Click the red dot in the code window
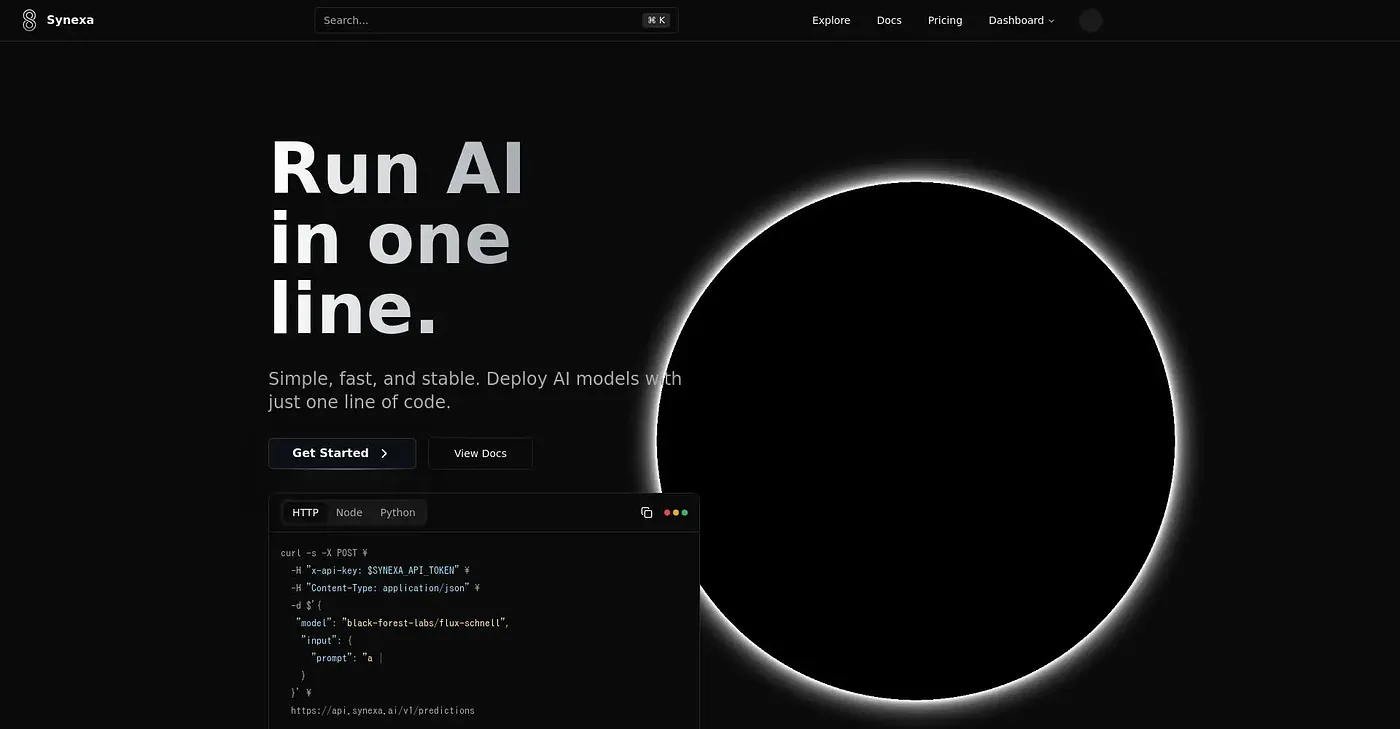The width and height of the screenshot is (1400, 729). click(x=667, y=513)
